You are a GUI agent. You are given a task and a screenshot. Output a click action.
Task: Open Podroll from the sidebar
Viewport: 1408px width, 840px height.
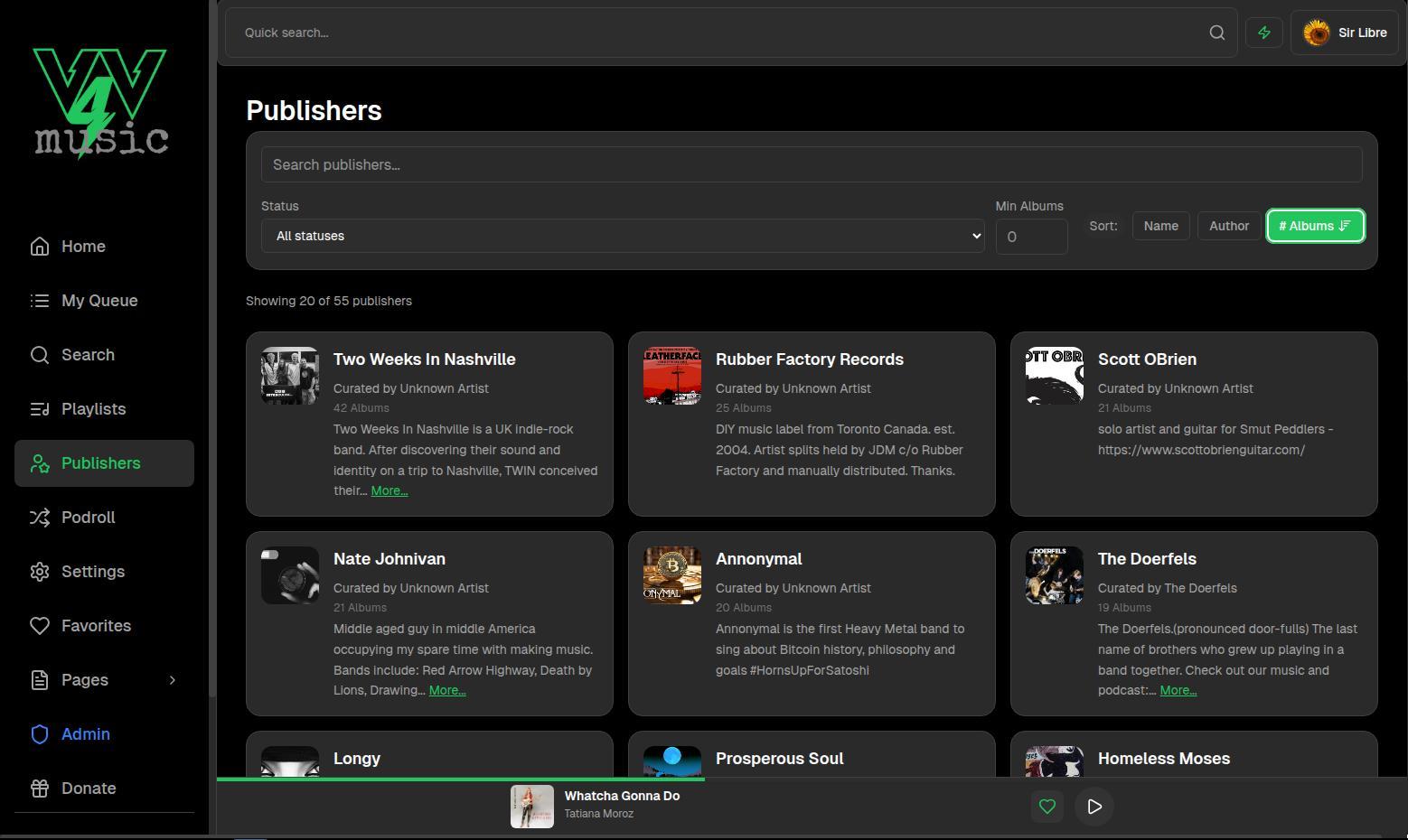click(88, 518)
